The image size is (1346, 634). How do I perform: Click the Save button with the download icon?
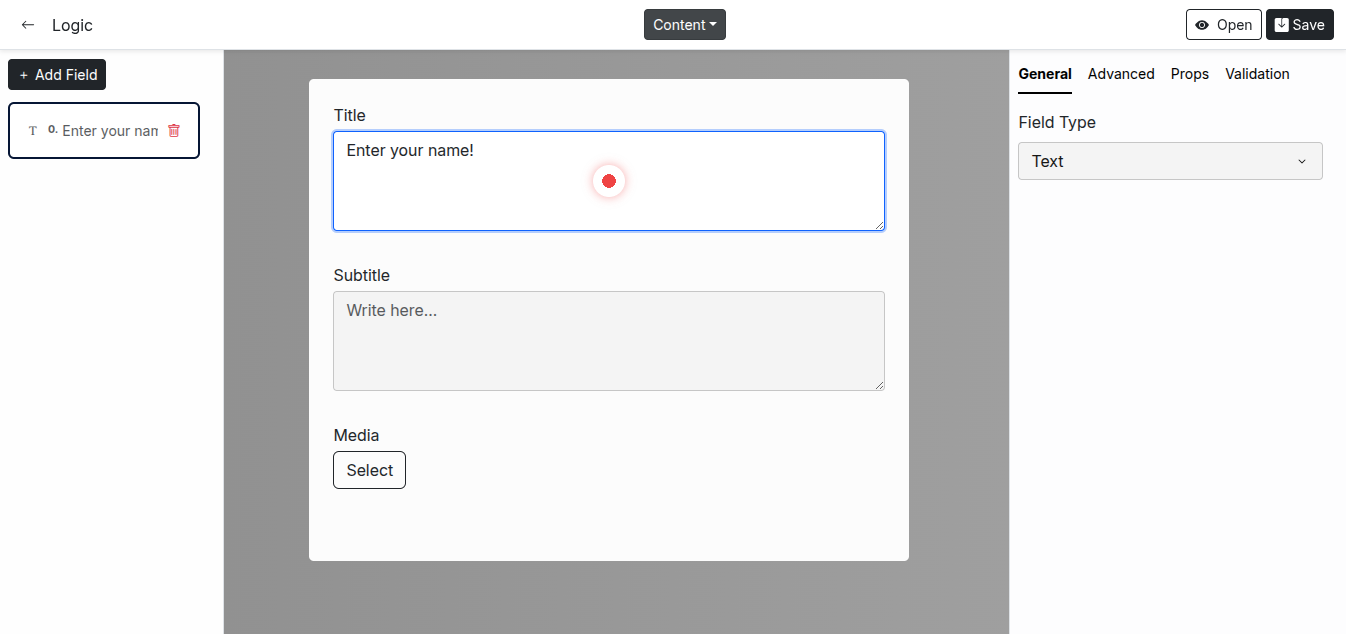coord(1299,25)
